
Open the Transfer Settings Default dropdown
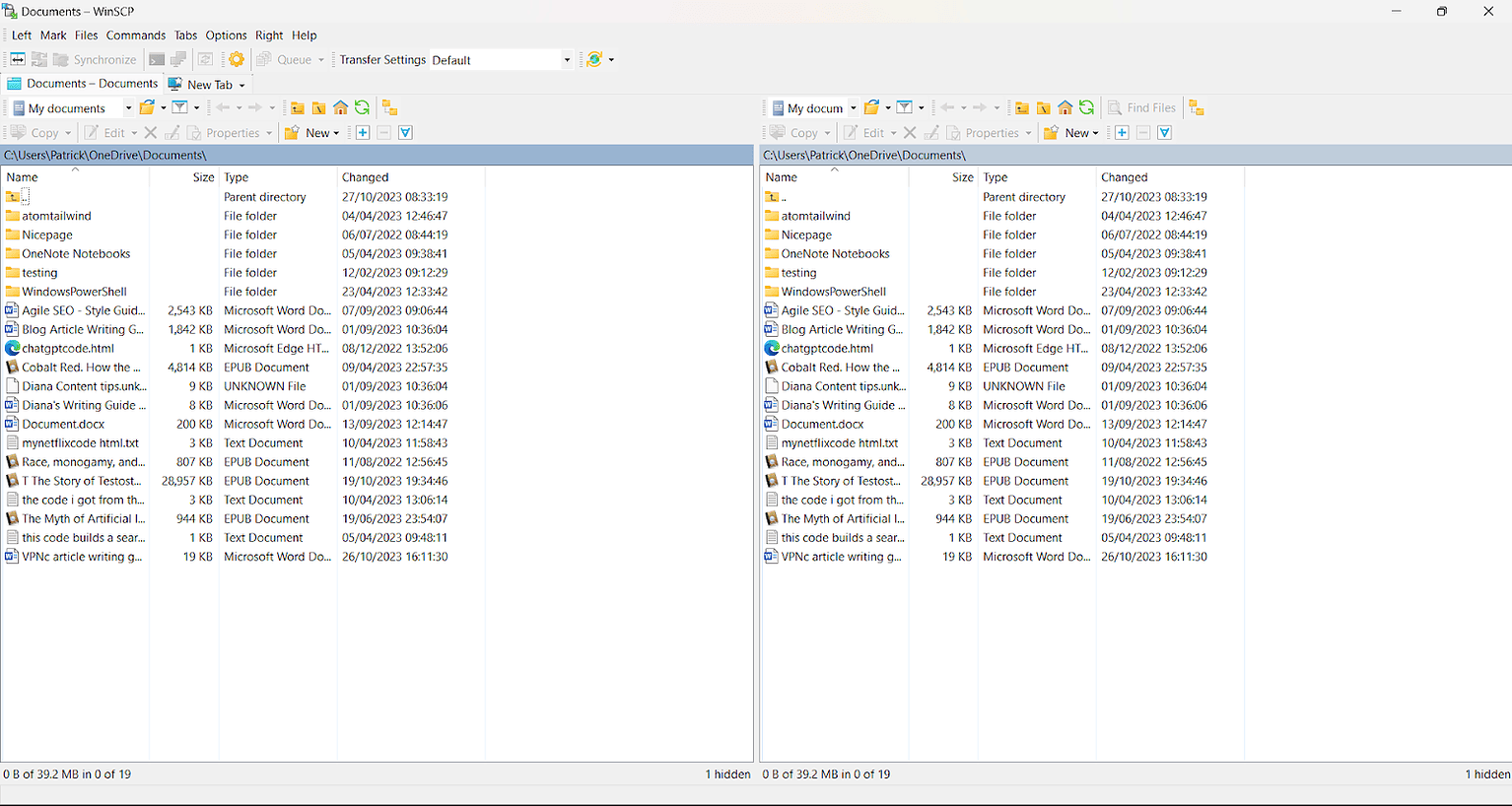498,59
